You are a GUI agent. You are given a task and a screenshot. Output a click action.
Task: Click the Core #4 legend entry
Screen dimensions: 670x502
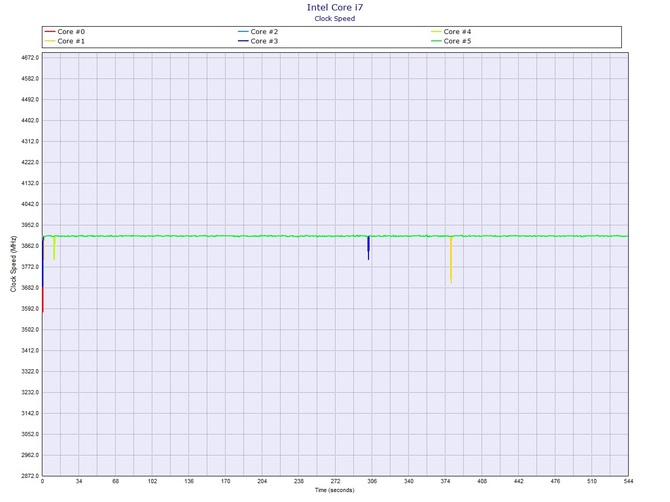point(451,32)
